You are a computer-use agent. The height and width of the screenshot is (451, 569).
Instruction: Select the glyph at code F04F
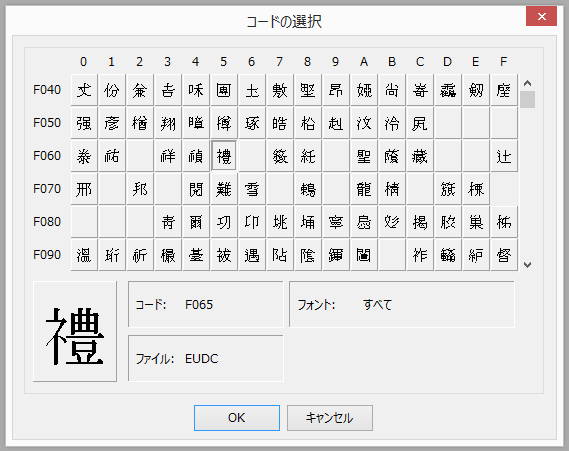click(504, 90)
